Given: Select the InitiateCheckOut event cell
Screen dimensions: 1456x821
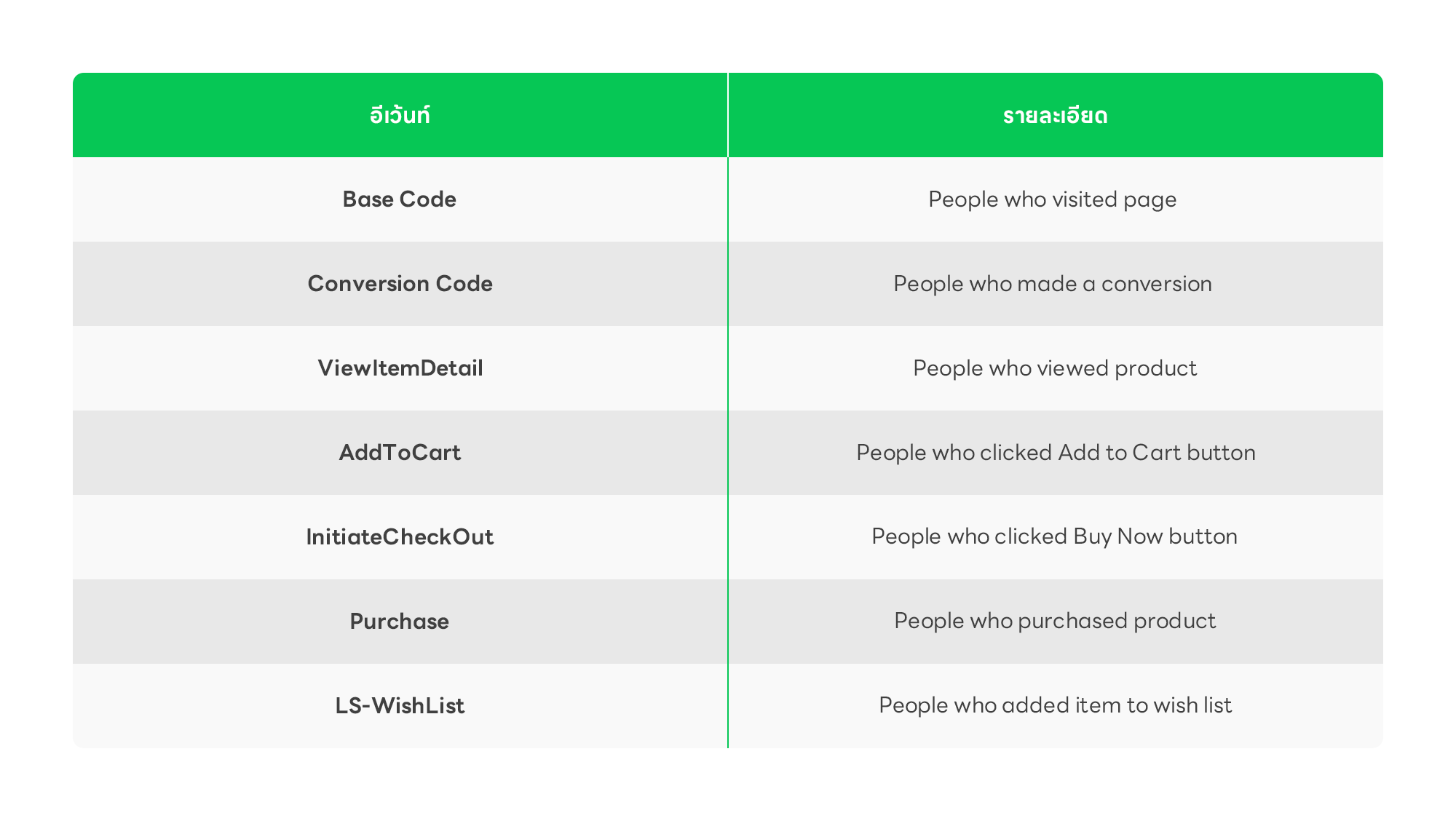Looking at the screenshot, I should tap(400, 537).
